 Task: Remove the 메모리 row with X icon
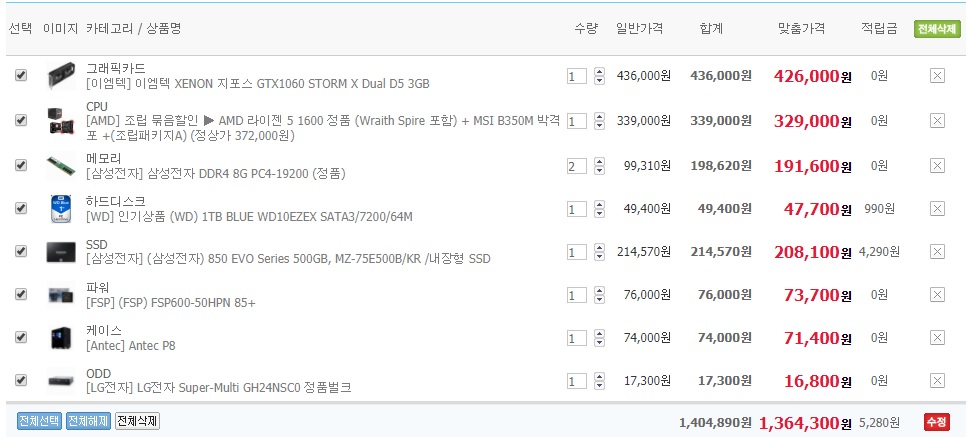pos(937,165)
